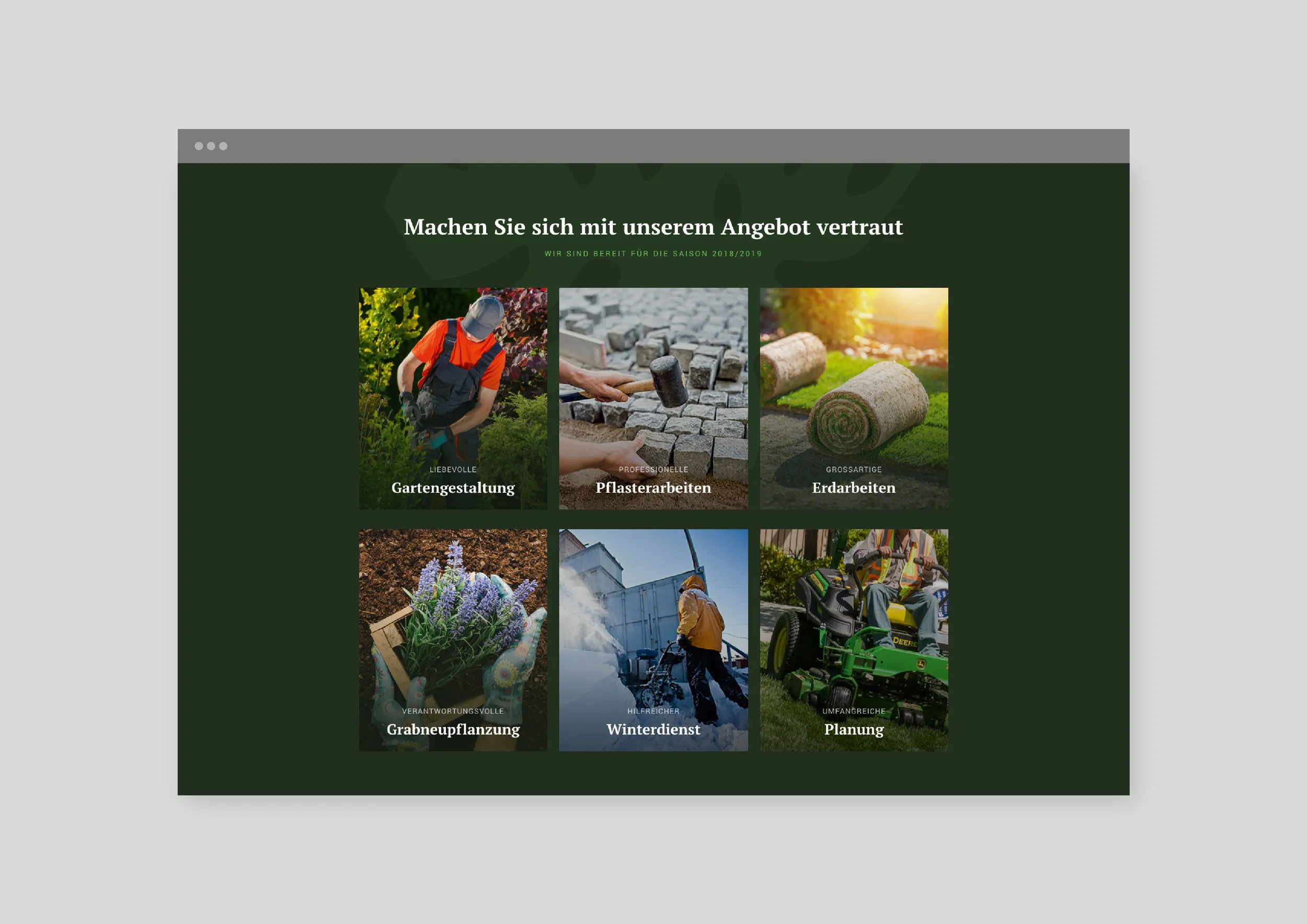Image resolution: width=1307 pixels, height=924 pixels.
Task: Open the Pflasterarbeiten service card
Action: 653,398
